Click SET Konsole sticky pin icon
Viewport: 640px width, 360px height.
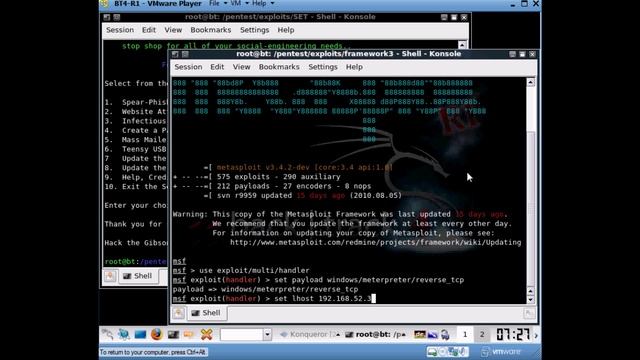click(x=117, y=18)
